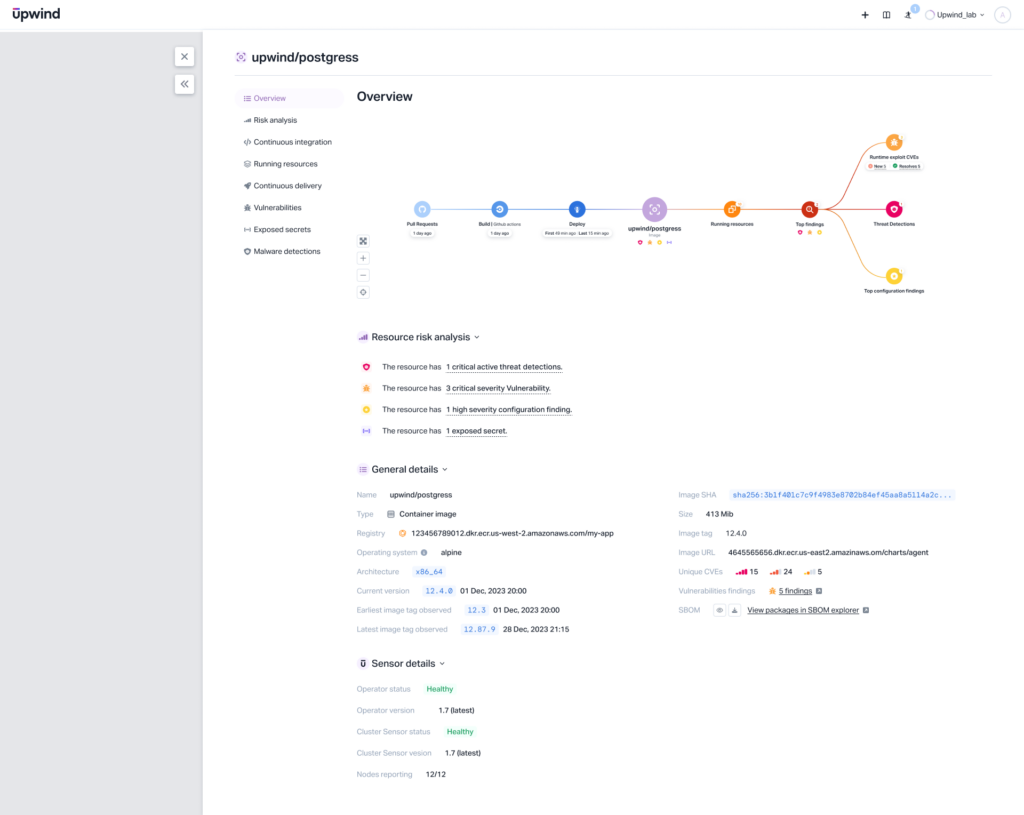
Task: Open 1 critical active threat detections link
Action: point(504,367)
